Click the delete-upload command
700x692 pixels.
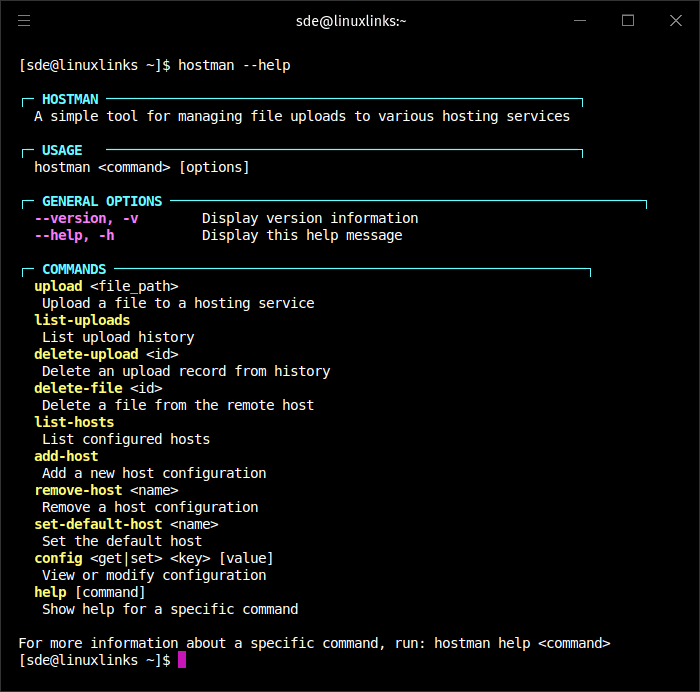(86, 354)
